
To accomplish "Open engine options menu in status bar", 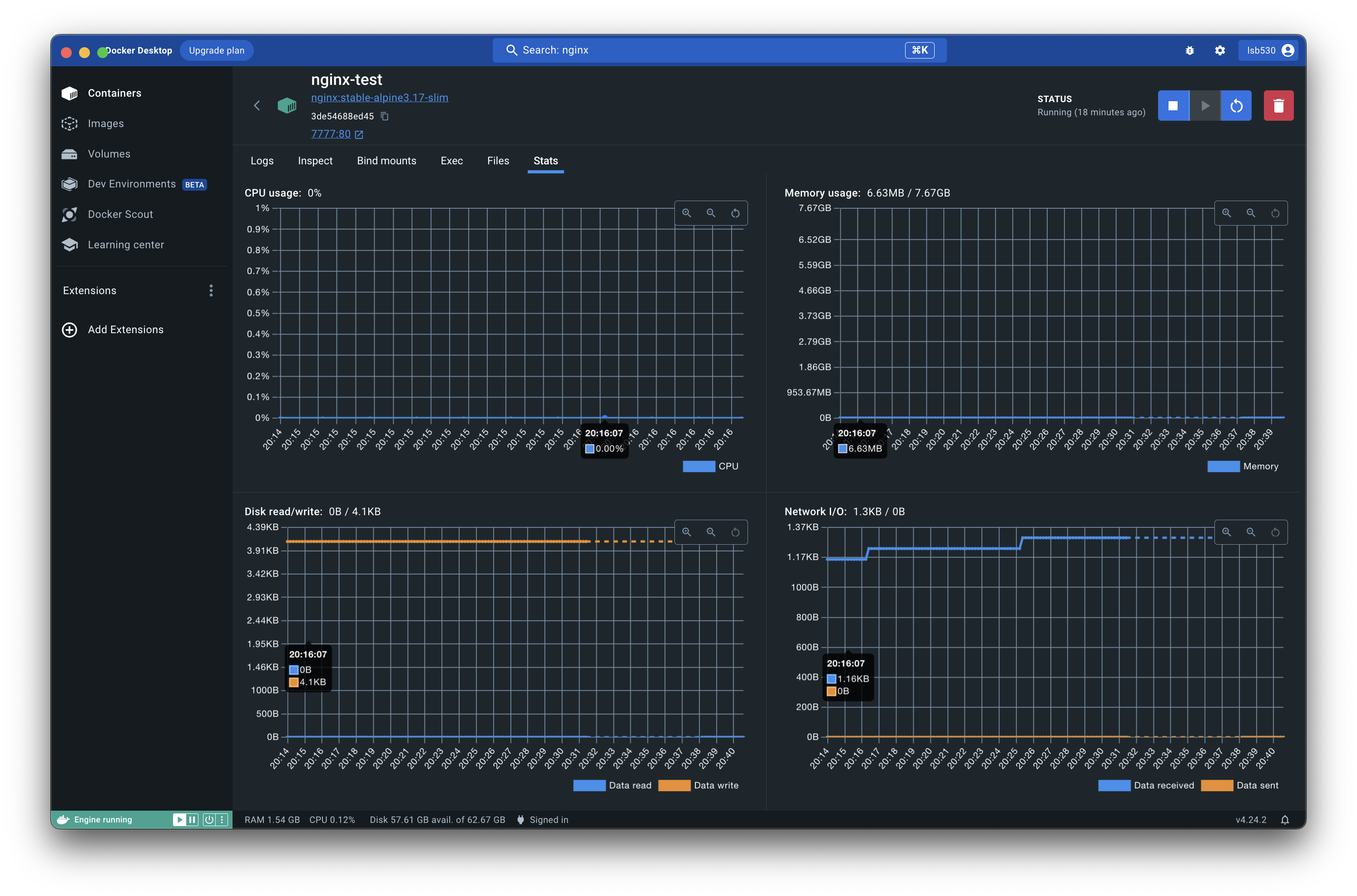I will (222, 819).
